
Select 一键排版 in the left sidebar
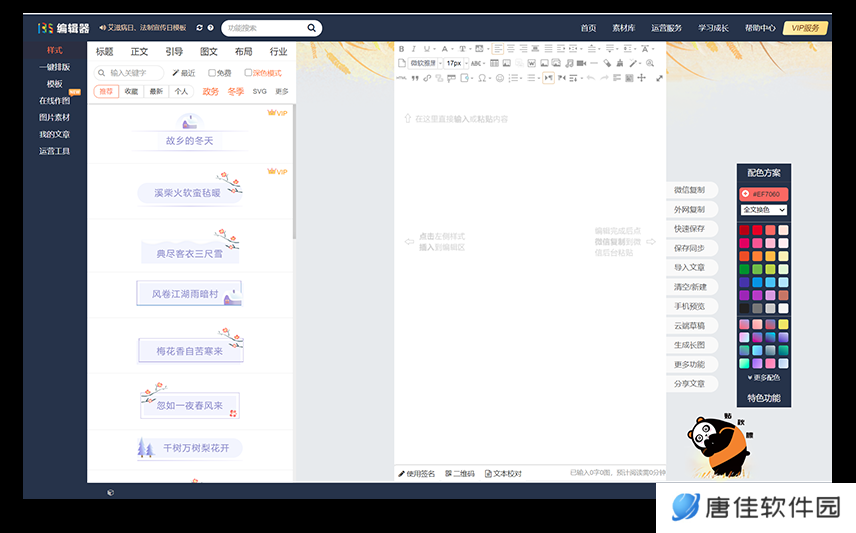tap(55, 67)
